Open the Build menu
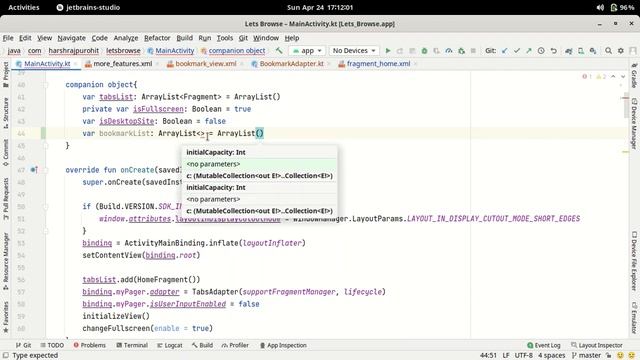Image resolution: width=640 pixels, height=360 pixels. tap(184, 38)
